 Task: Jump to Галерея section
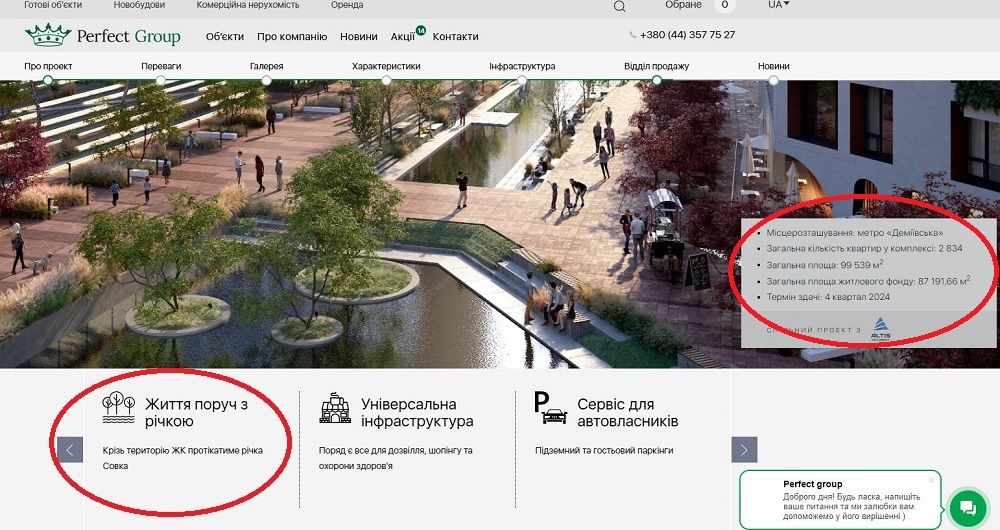tap(267, 66)
